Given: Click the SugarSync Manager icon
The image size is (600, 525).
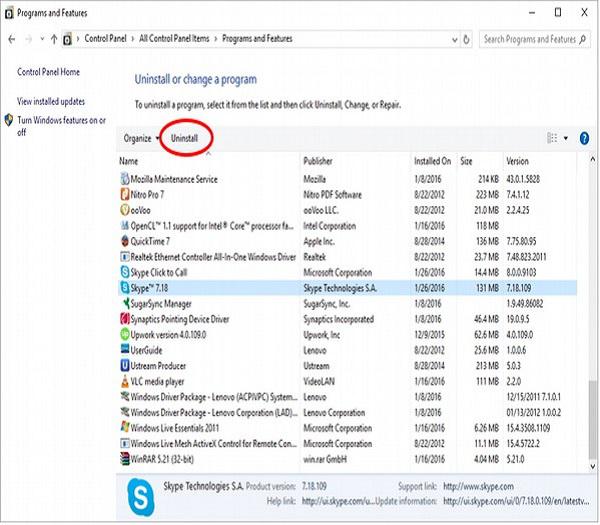Looking at the screenshot, I should (125, 303).
